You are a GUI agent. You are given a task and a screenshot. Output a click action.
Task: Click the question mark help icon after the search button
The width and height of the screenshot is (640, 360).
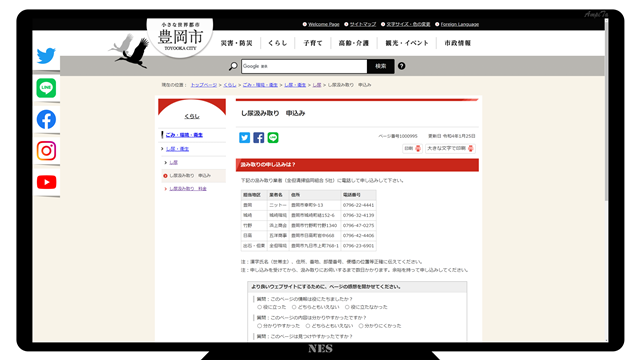click(x=402, y=66)
